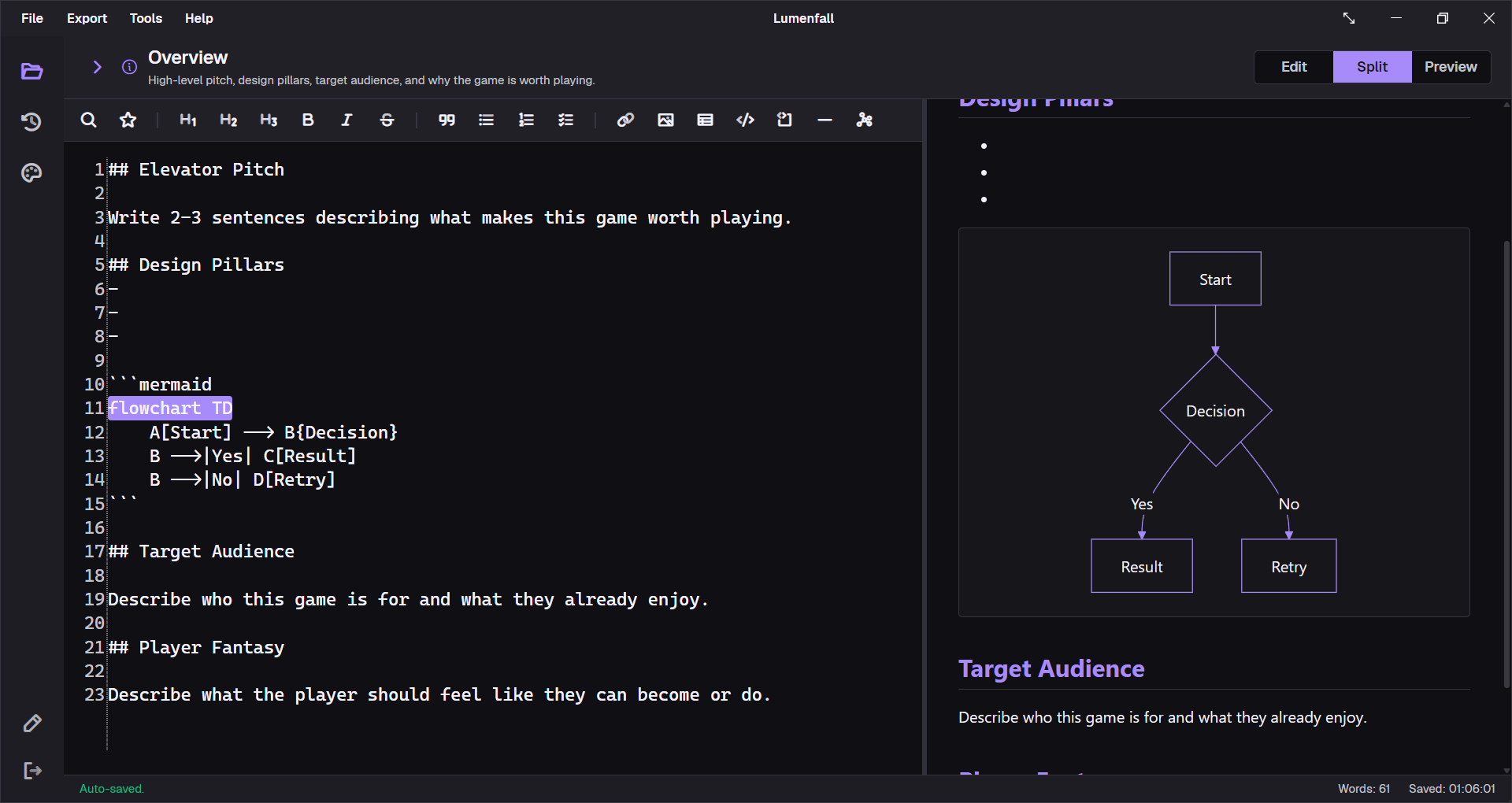Click the Retry node in flowchart
Screen dimensions: 1512x803
tap(1288, 566)
